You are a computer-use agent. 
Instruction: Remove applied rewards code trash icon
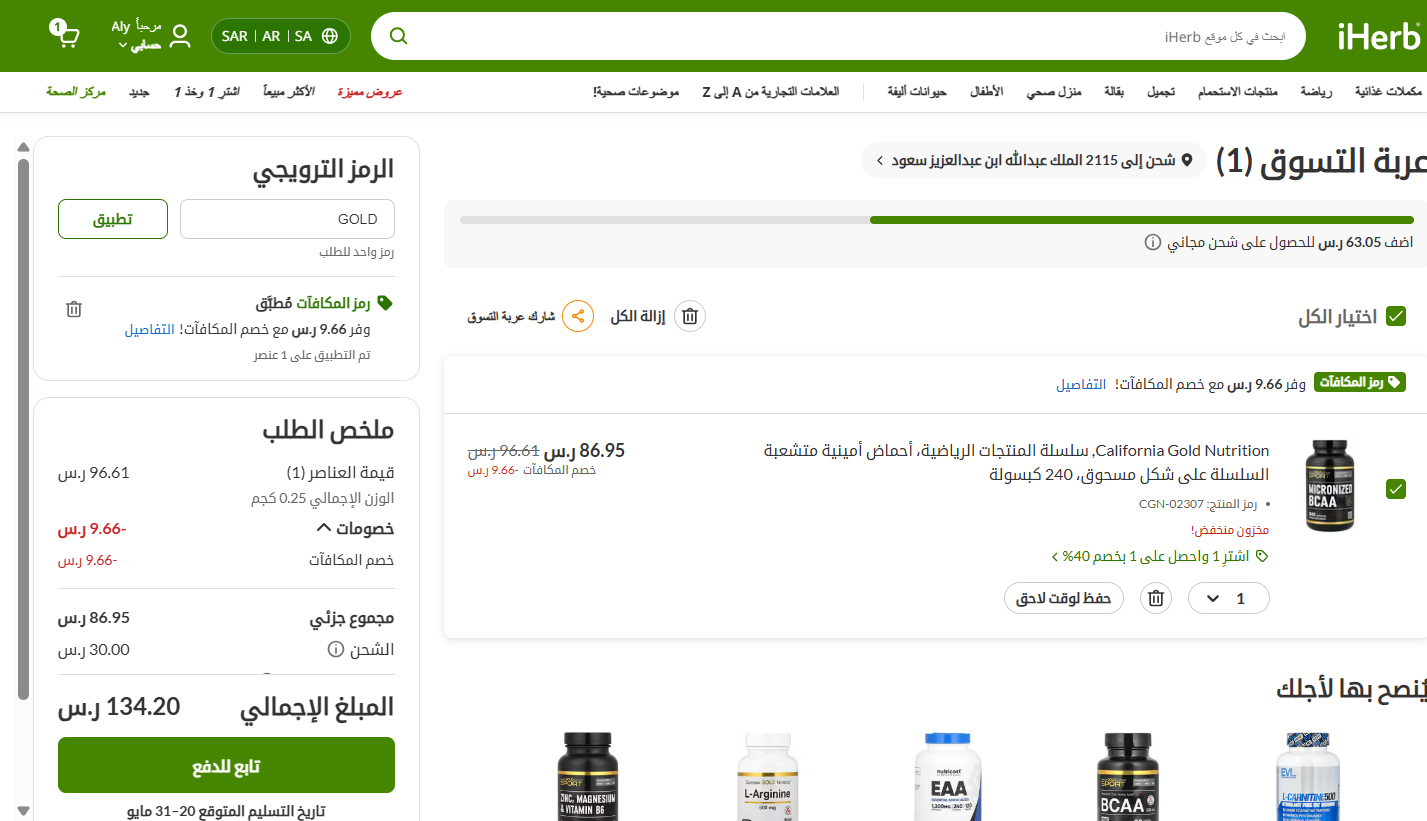coord(74,309)
